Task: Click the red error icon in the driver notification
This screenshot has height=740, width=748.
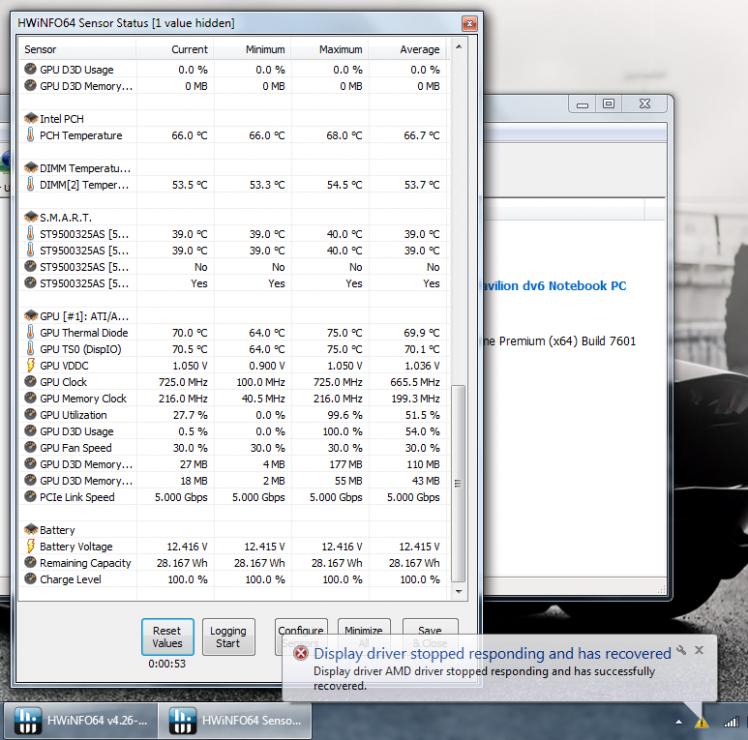Action: click(300, 654)
